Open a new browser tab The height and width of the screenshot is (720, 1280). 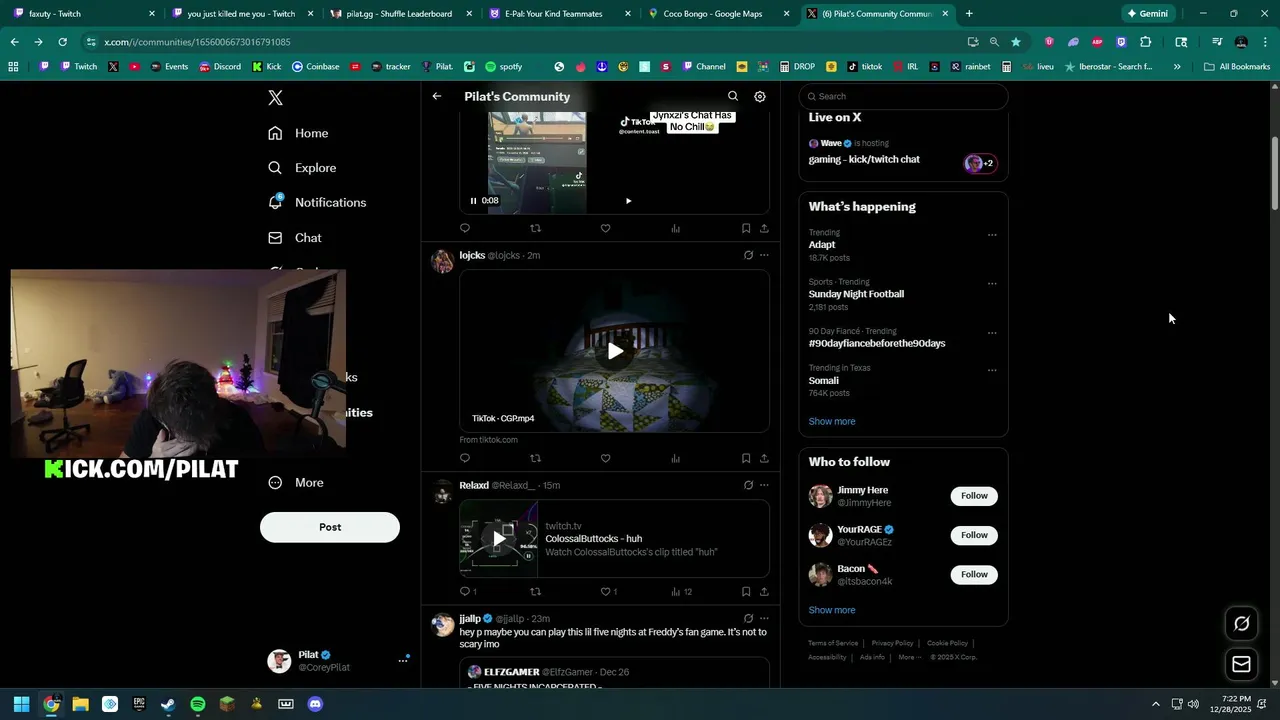[969, 14]
